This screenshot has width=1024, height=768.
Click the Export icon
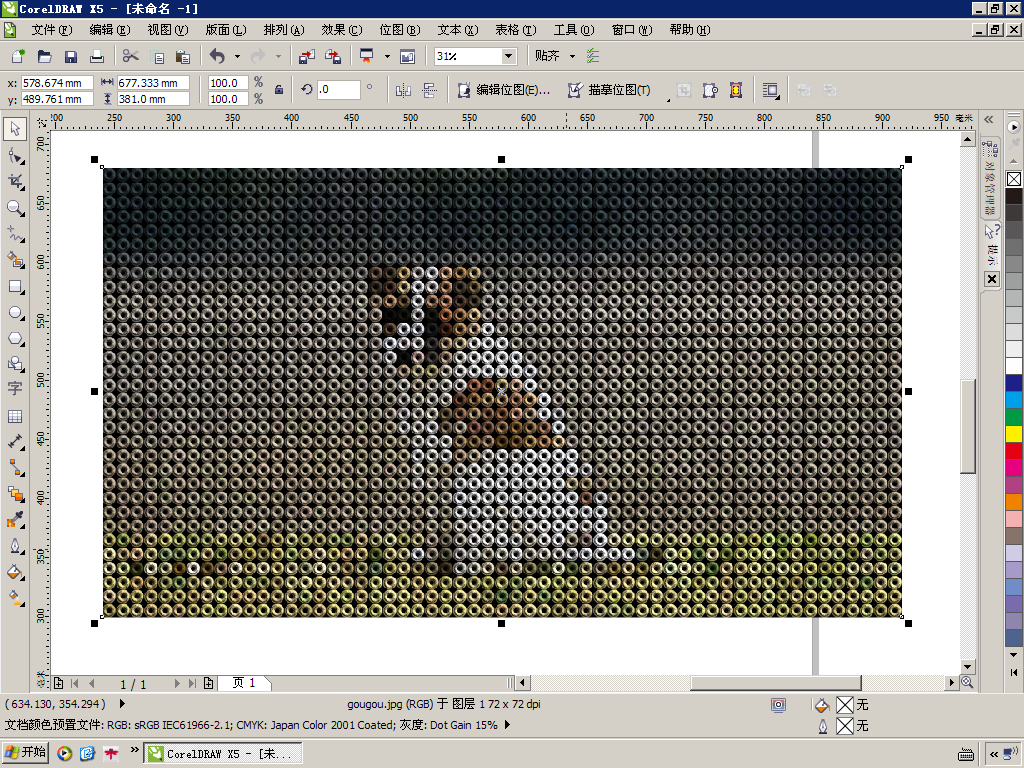pos(332,57)
